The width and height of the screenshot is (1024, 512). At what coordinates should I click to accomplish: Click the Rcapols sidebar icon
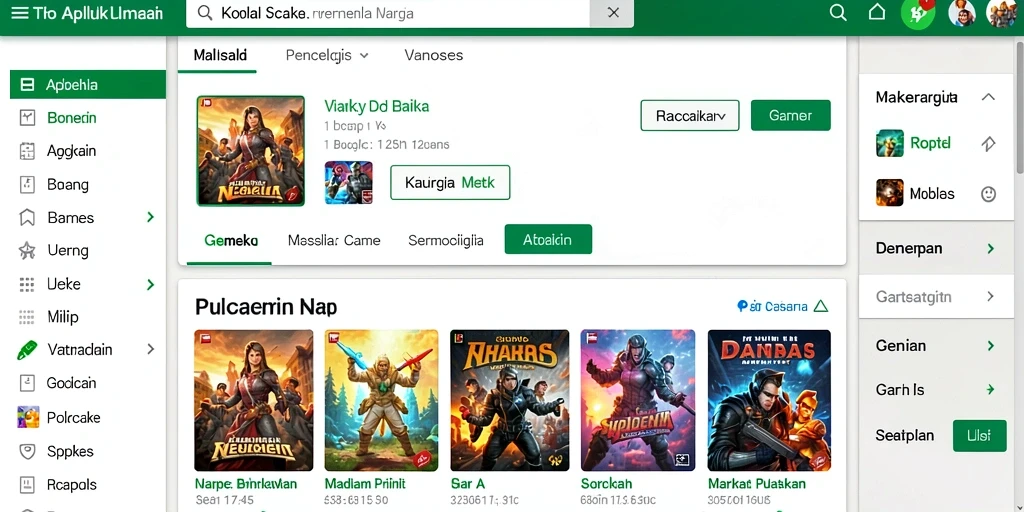click(27, 485)
